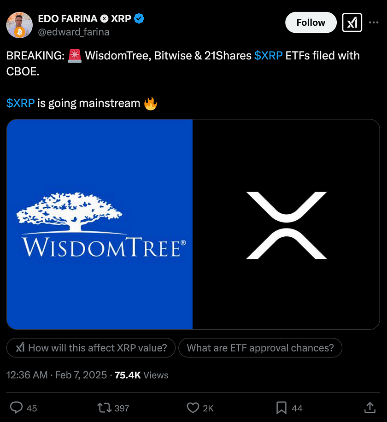Click the reply speech bubble icon

click(16, 407)
